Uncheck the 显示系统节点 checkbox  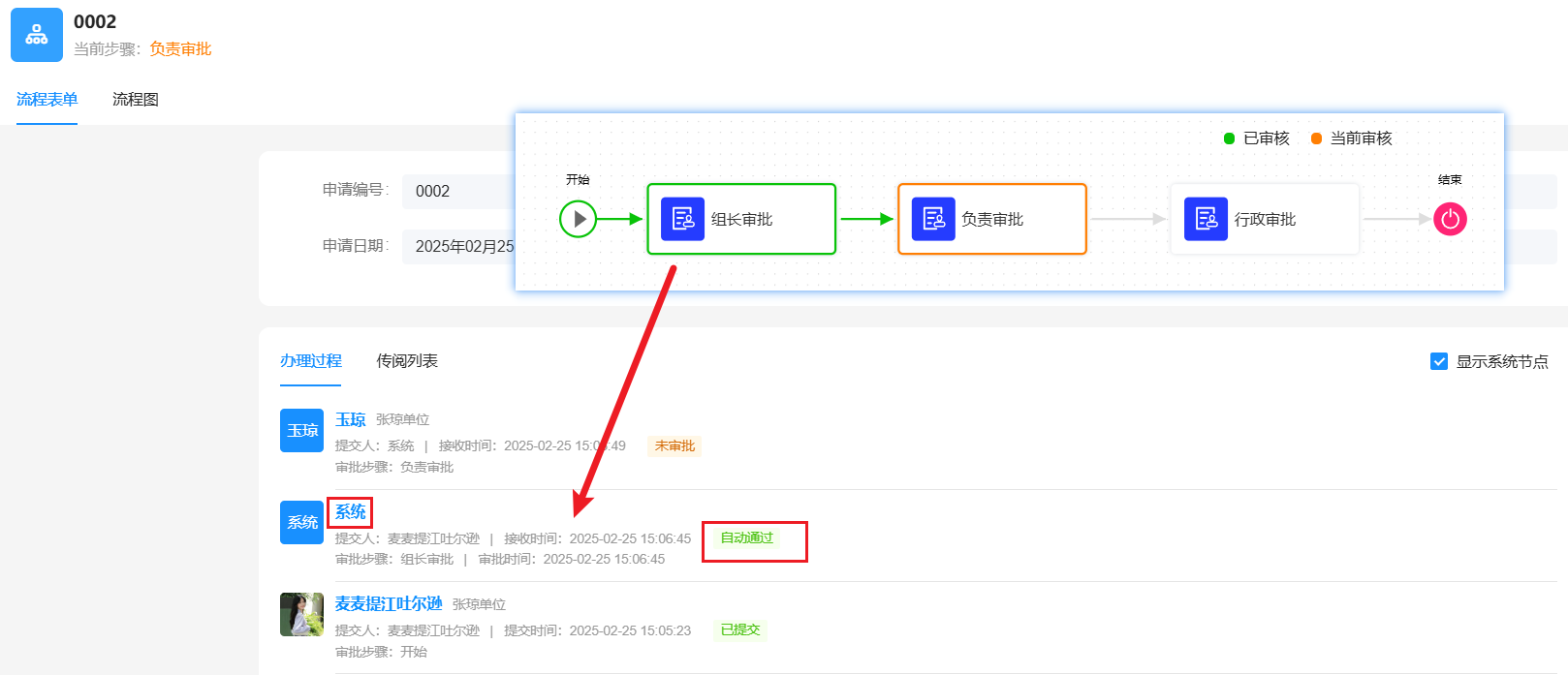pos(1439,361)
